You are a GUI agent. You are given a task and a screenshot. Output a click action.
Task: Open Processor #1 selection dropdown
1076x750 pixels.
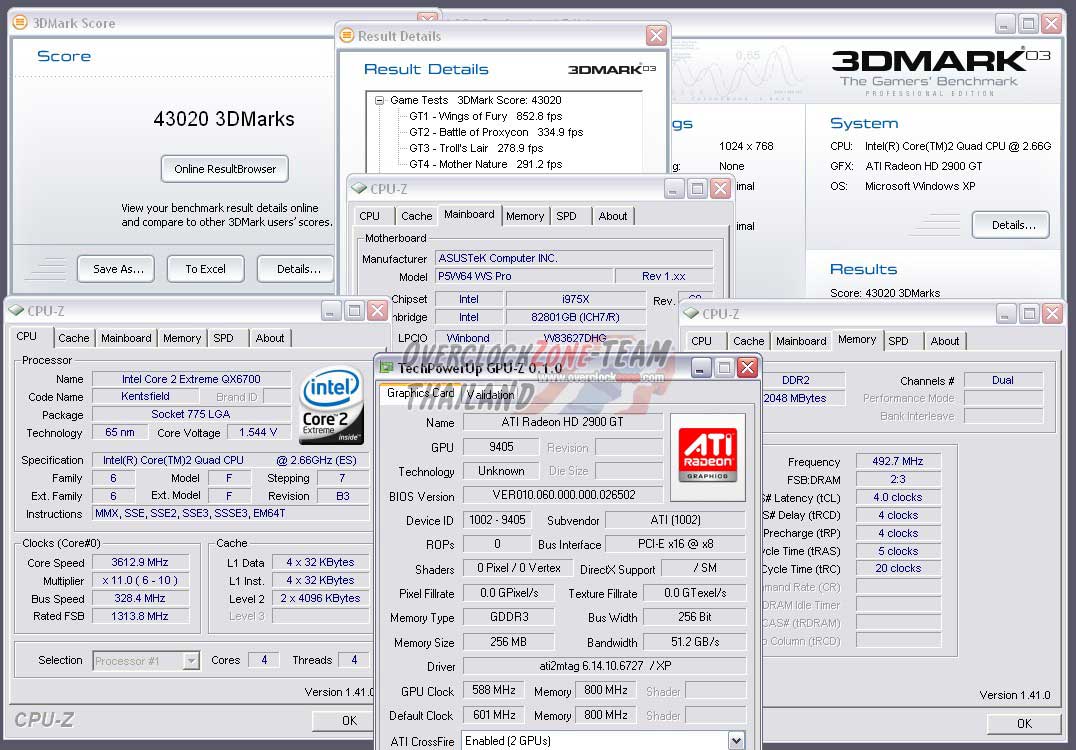191,661
